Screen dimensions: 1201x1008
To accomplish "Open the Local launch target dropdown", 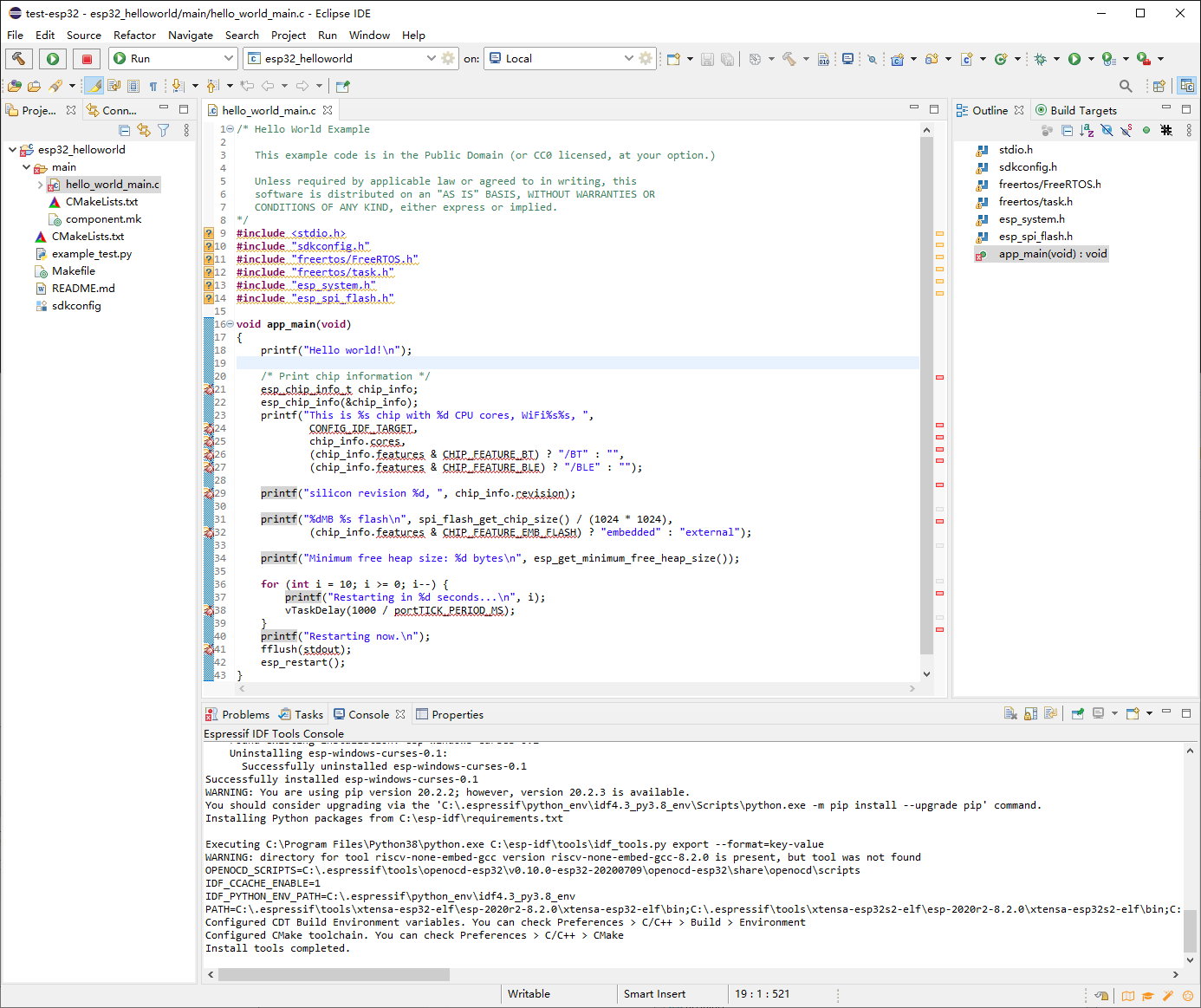I will pos(629,58).
